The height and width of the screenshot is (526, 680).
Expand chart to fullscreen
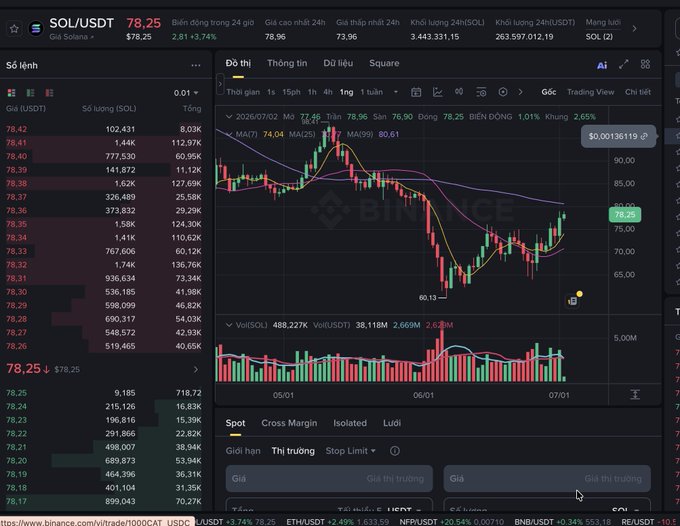pos(624,65)
